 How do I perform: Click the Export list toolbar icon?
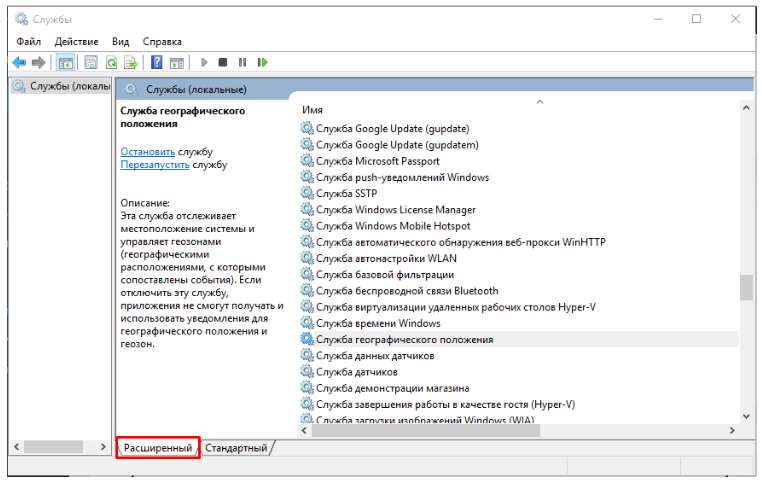[x=129, y=62]
